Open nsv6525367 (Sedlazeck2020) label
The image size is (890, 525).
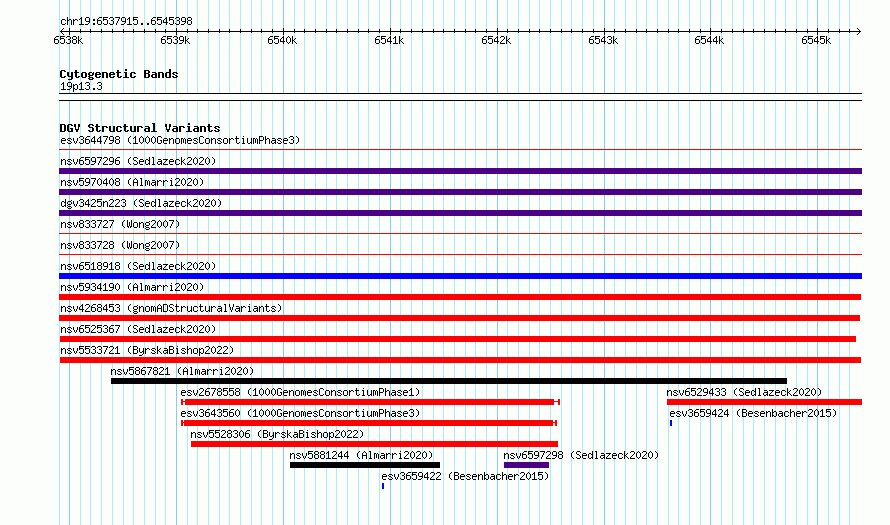point(138,329)
